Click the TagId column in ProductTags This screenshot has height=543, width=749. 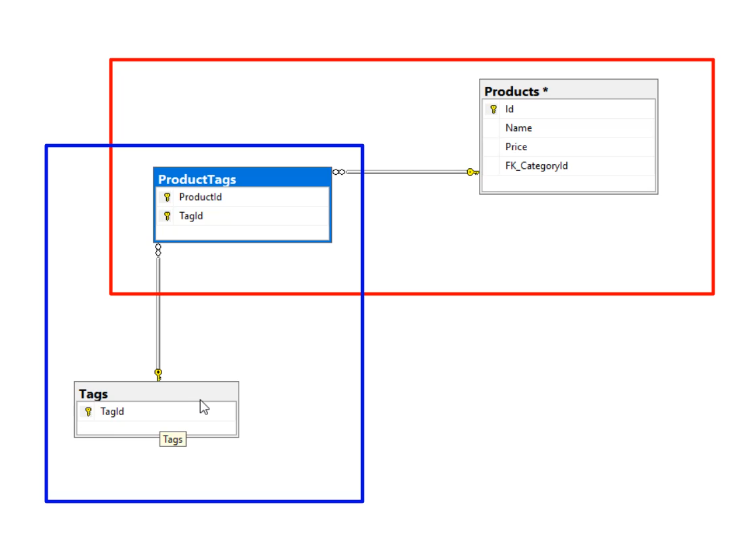(243, 216)
